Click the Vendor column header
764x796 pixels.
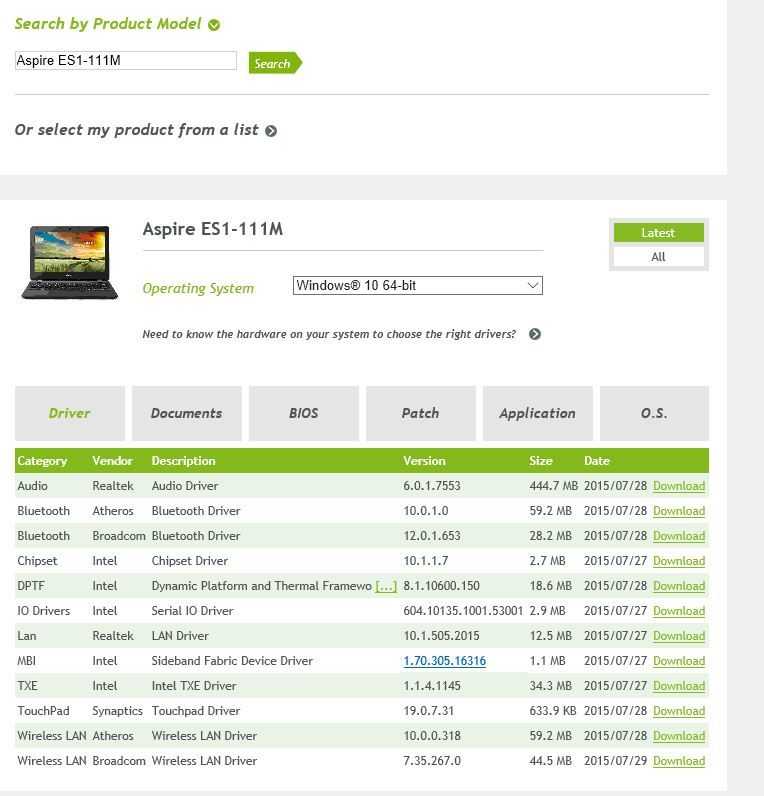pos(112,461)
